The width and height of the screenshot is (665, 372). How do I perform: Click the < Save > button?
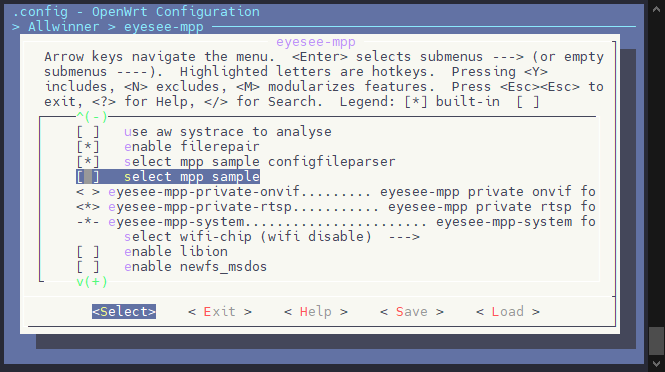pos(412,312)
